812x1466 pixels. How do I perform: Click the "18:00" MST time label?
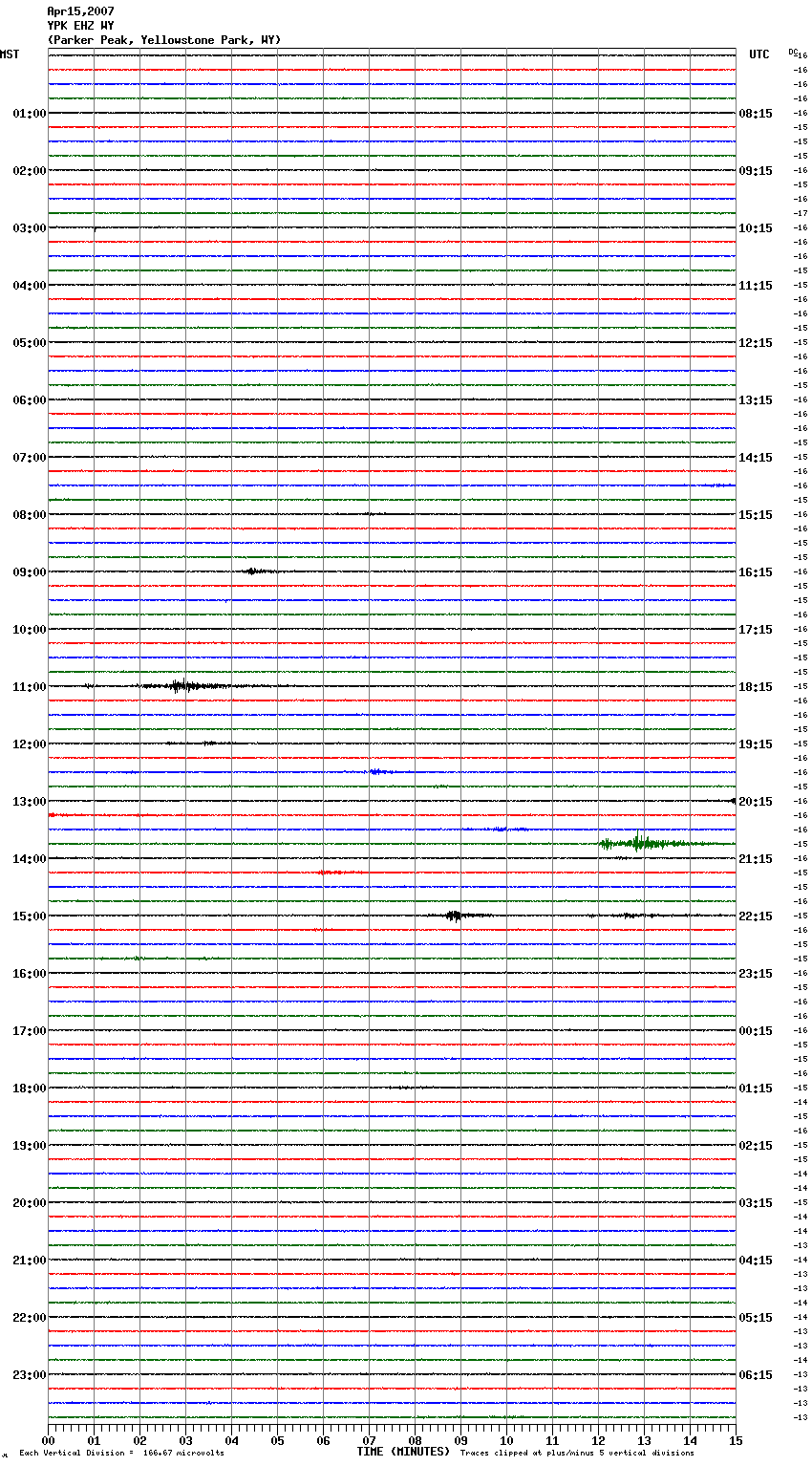[30, 1089]
